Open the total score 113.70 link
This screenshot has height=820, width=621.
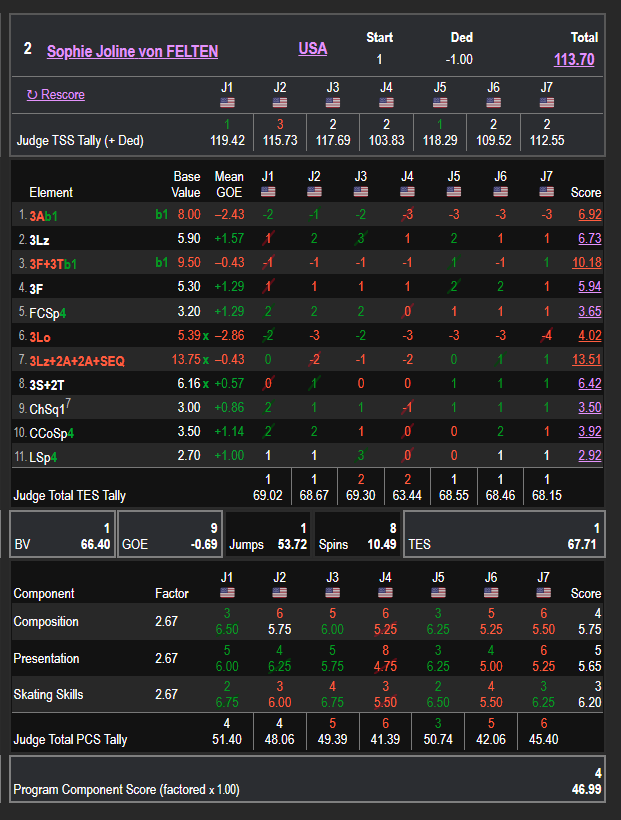(574, 60)
